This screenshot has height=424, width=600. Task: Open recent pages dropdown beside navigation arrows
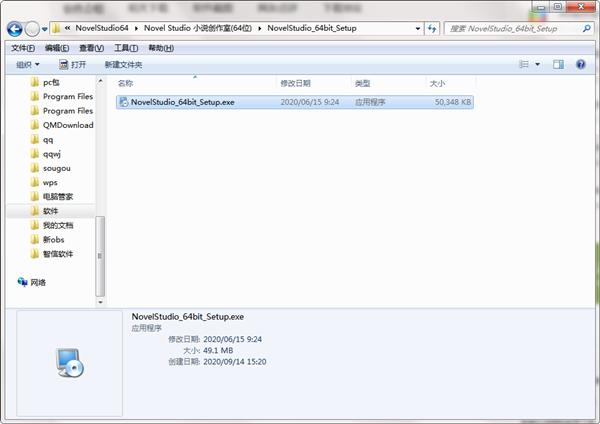click(44, 29)
